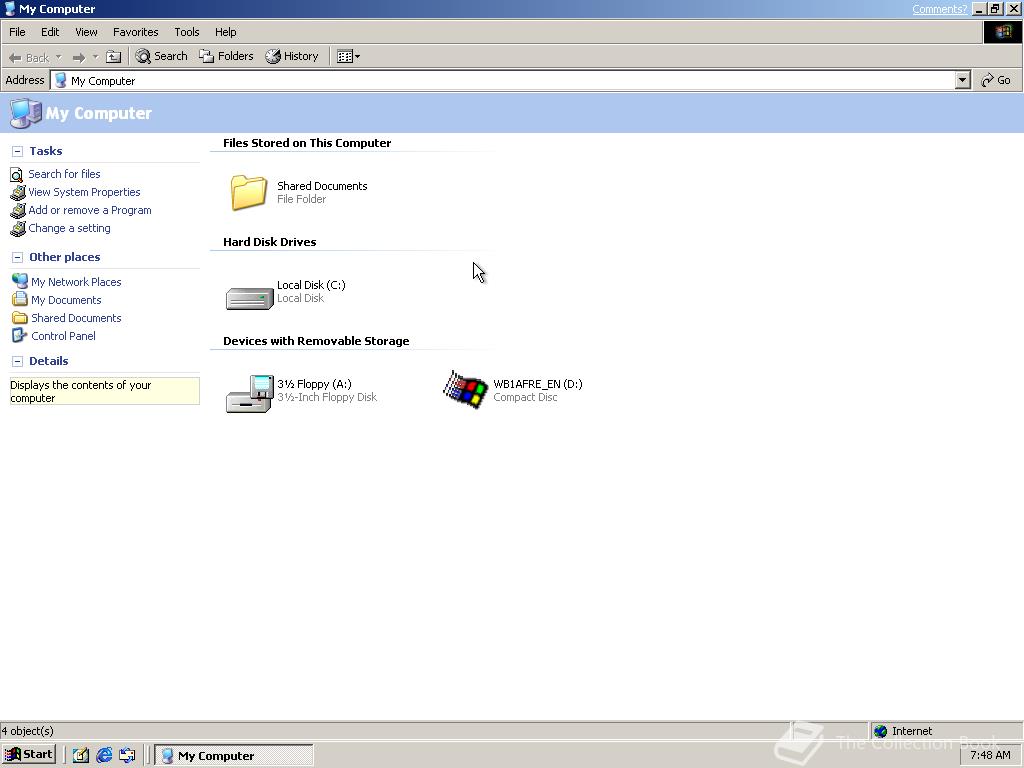Open the View menu

(x=86, y=32)
